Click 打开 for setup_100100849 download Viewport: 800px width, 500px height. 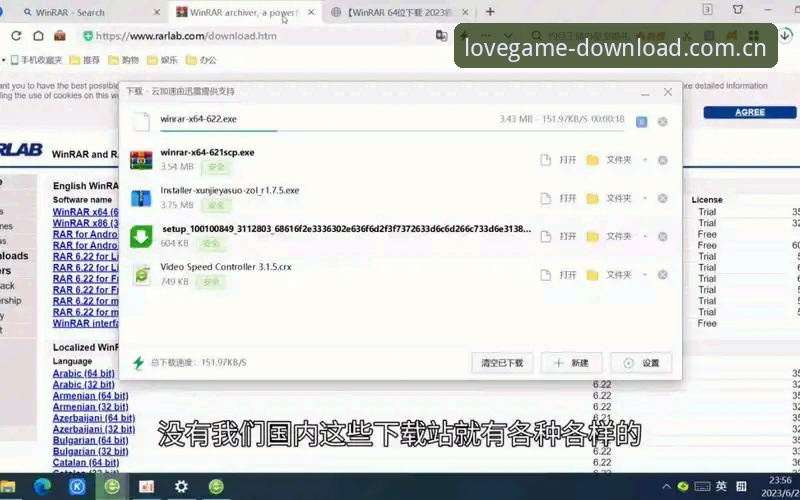click(567, 236)
